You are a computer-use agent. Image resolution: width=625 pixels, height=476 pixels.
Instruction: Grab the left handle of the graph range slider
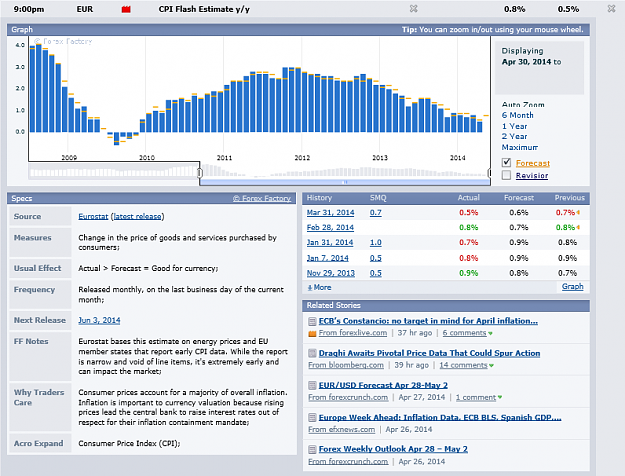tap(200, 172)
